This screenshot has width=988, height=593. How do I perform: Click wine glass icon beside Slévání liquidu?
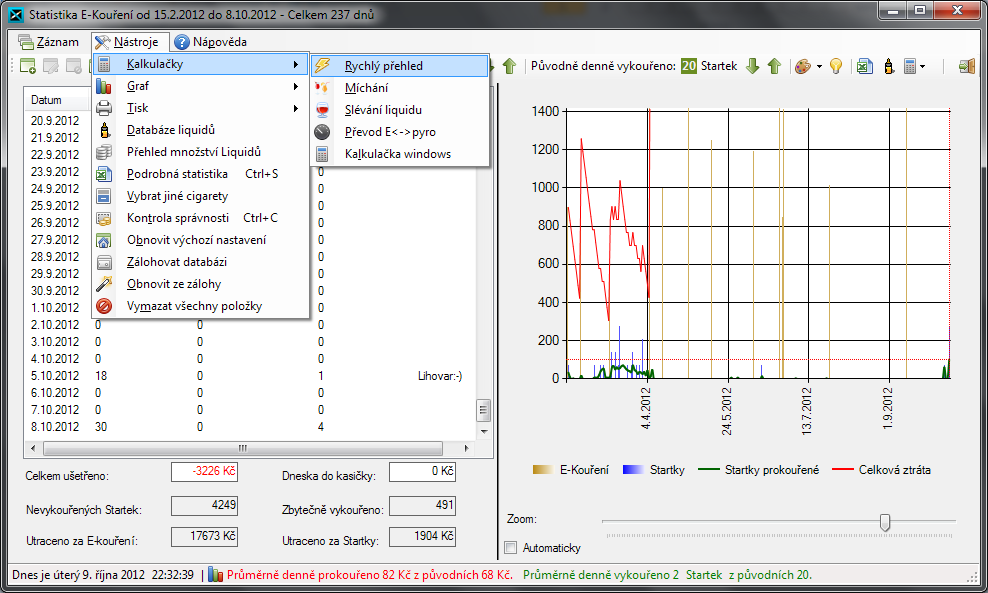pyautogui.click(x=322, y=110)
